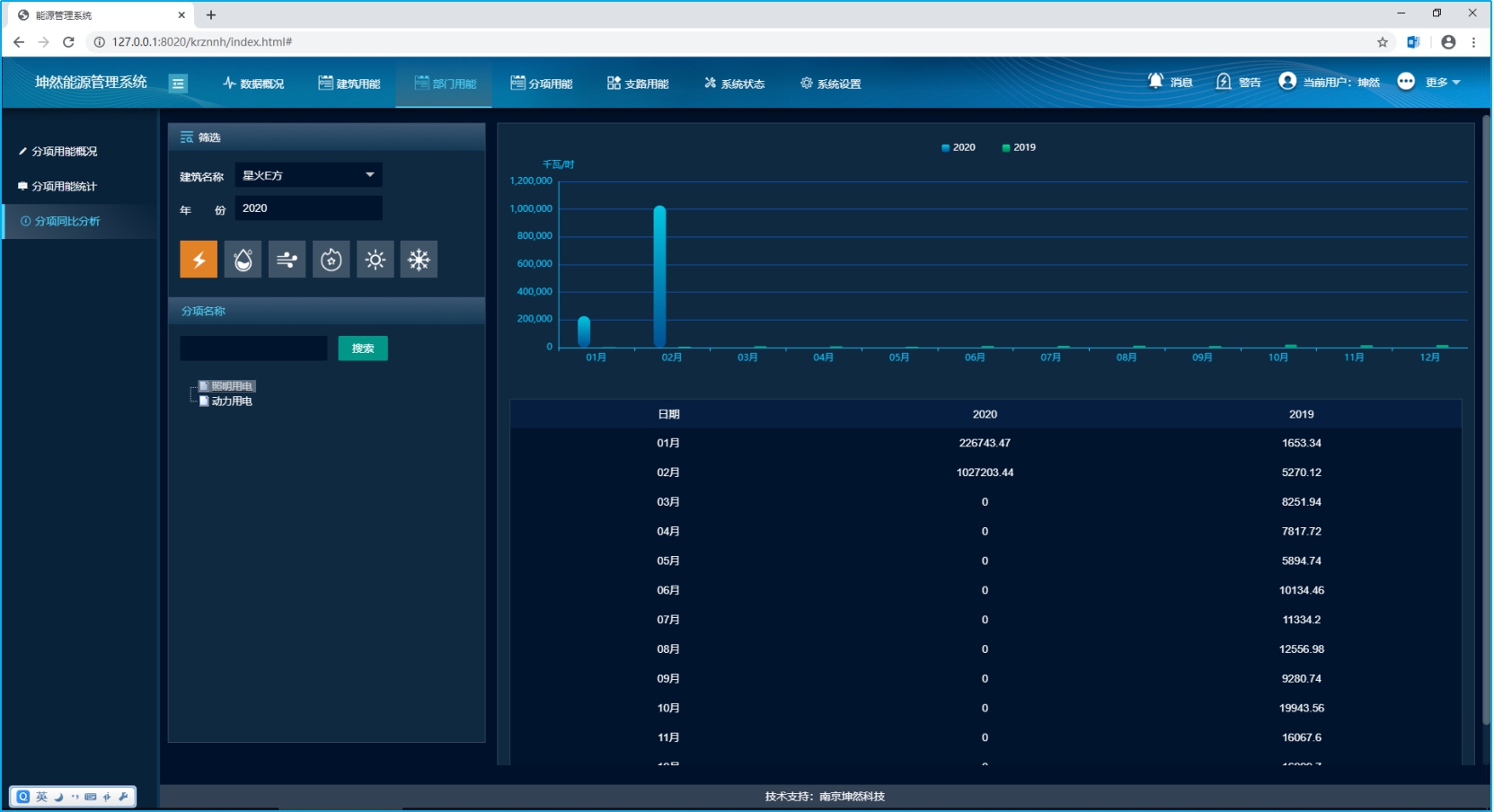
Task: Select the electricity lightning energy icon
Action: coord(199,260)
